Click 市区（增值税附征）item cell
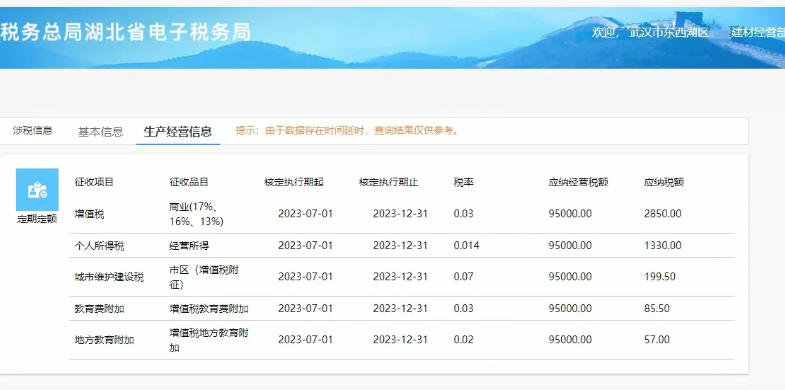Screen dimensions: 785x390 point(204,277)
